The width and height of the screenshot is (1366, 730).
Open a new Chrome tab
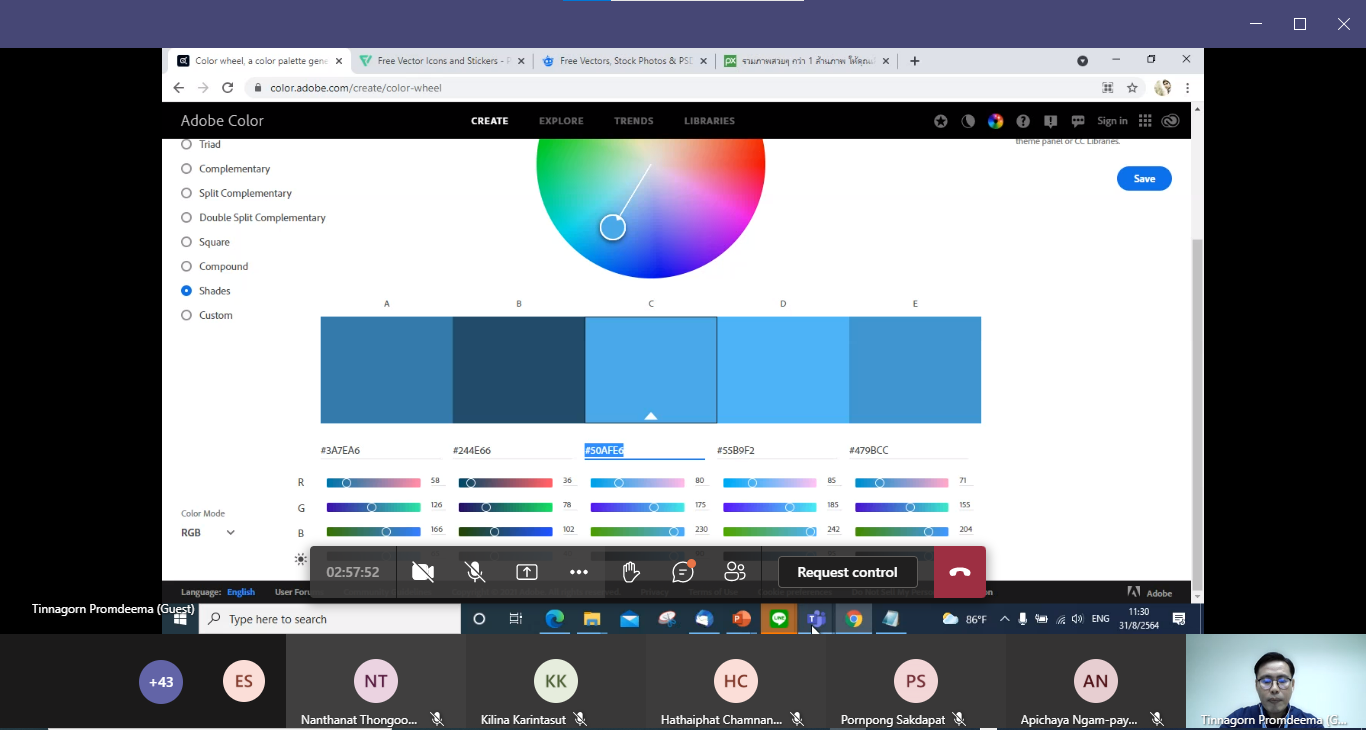[x=914, y=61]
